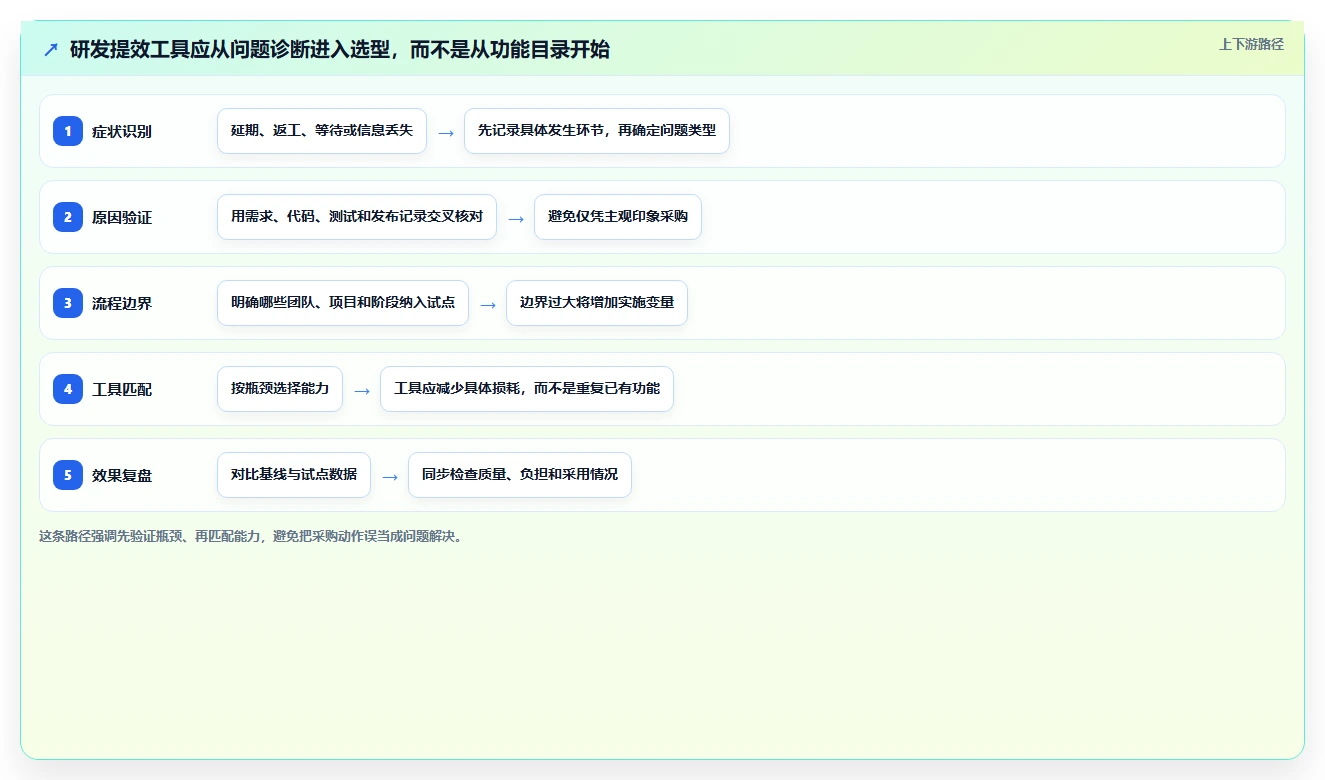Select step number badge 4
Image resolution: width=1325 pixels, height=780 pixels.
click(68, 389)
